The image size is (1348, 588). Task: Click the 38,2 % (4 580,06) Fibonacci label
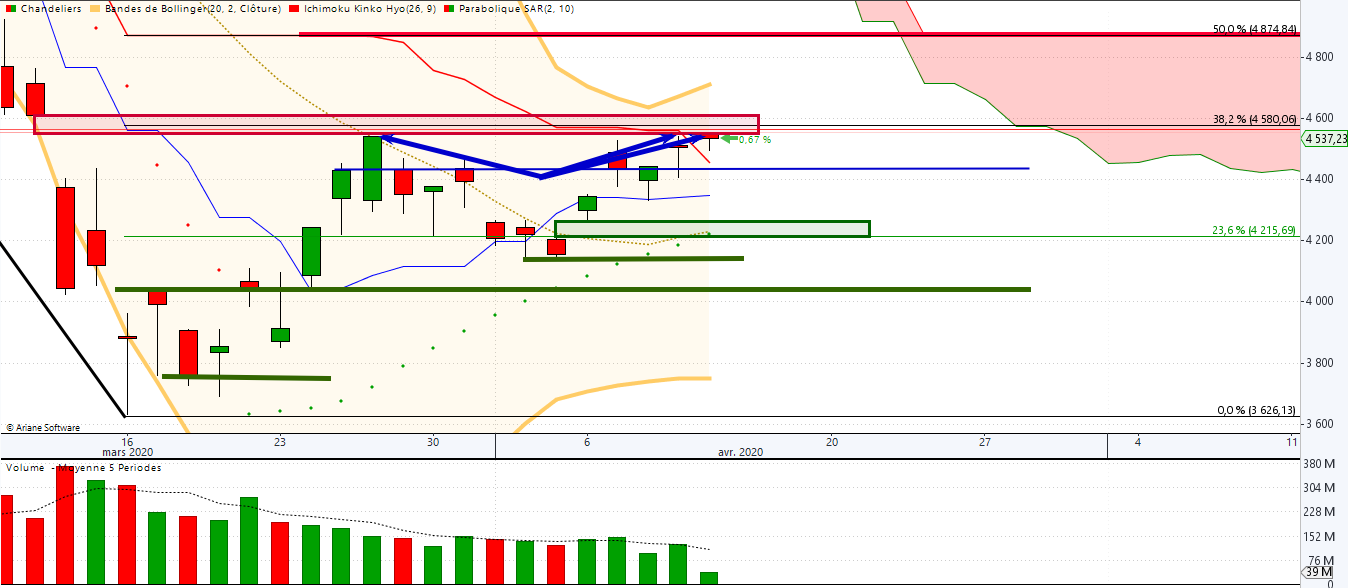coord(1254,119)
